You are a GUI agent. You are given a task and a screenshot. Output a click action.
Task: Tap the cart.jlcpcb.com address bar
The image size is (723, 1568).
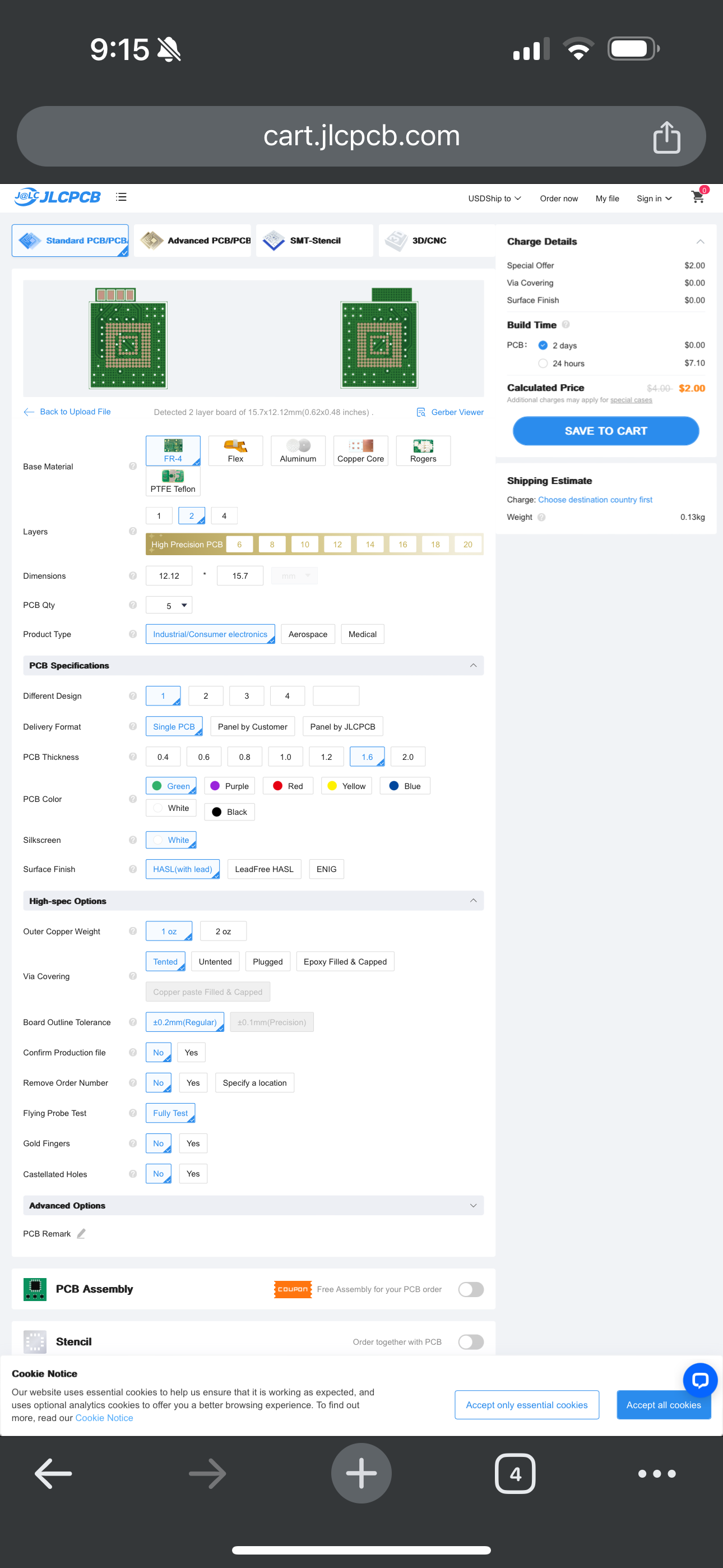pos(361,136)
